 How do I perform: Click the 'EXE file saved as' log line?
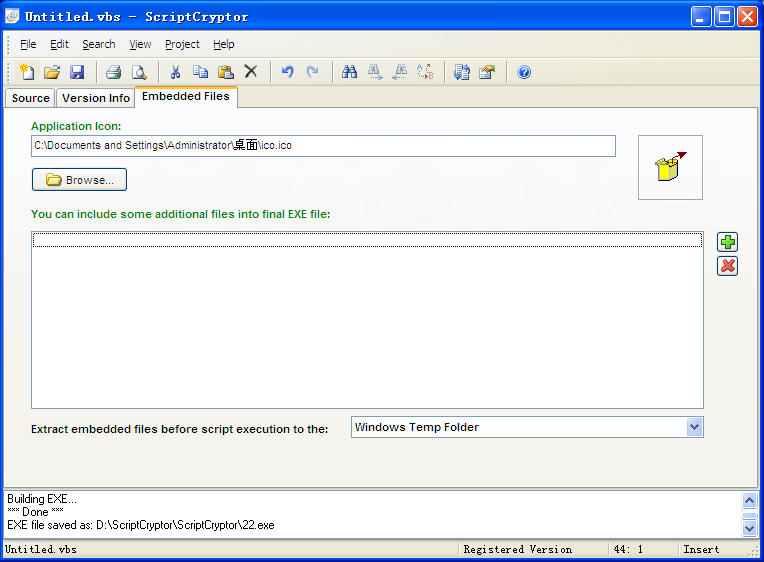point(141,525)
